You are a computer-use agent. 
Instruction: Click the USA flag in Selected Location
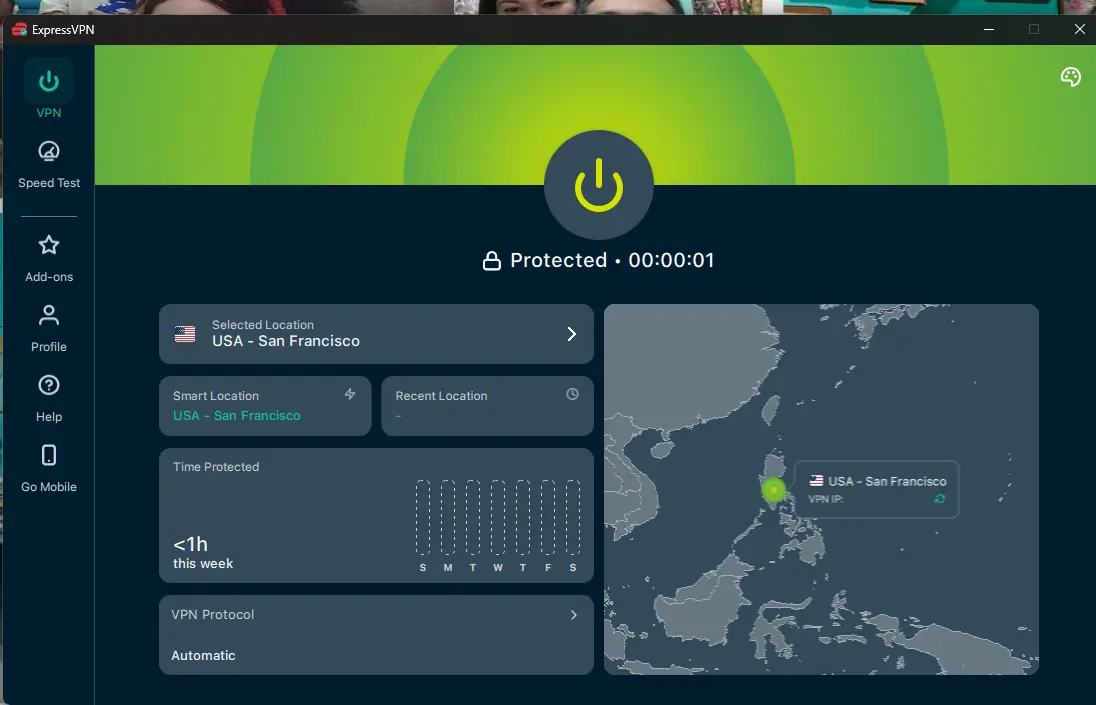click(x=185, y=334)
